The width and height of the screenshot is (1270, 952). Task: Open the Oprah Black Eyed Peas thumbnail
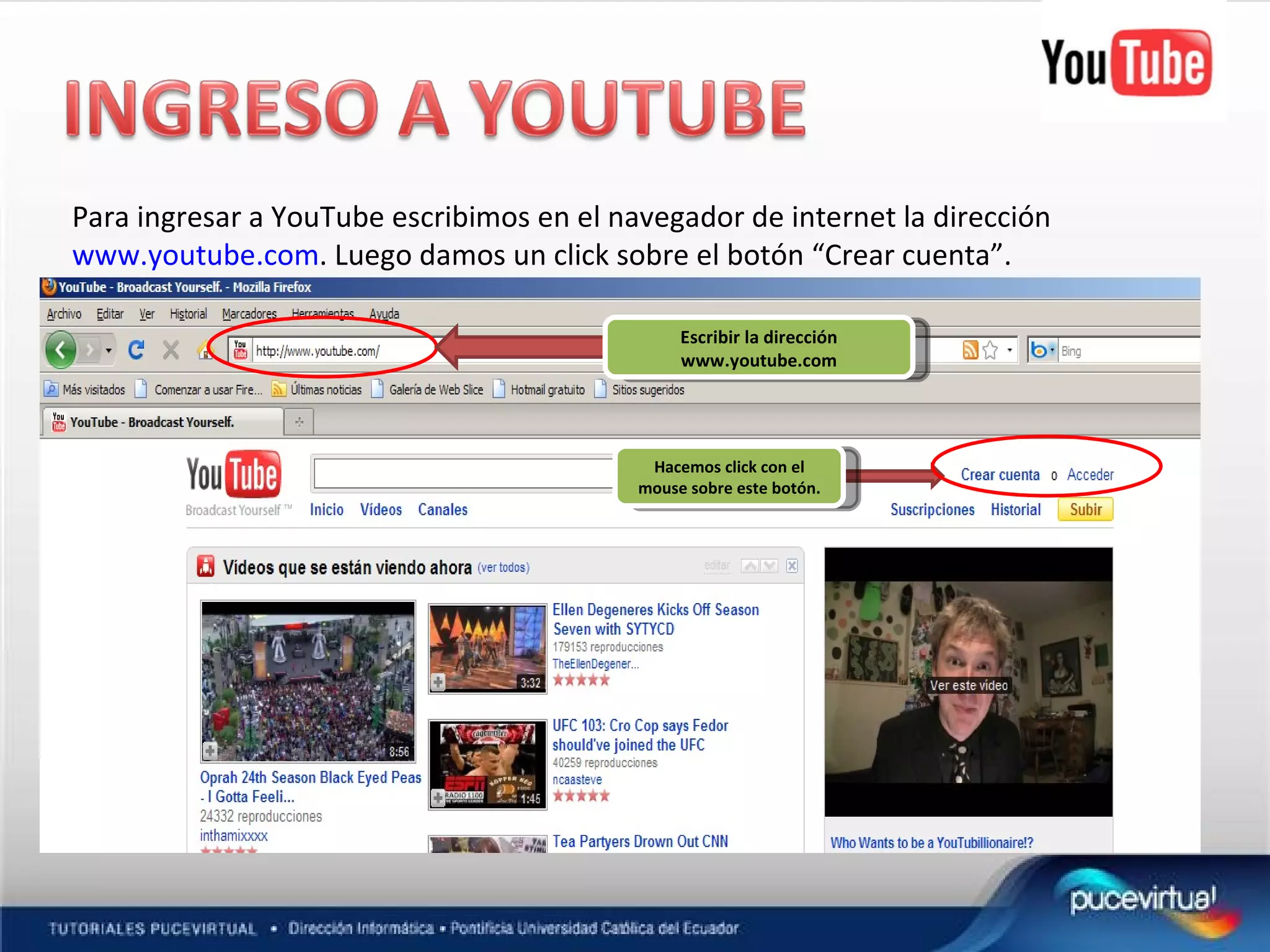click(x=308, y=681)
